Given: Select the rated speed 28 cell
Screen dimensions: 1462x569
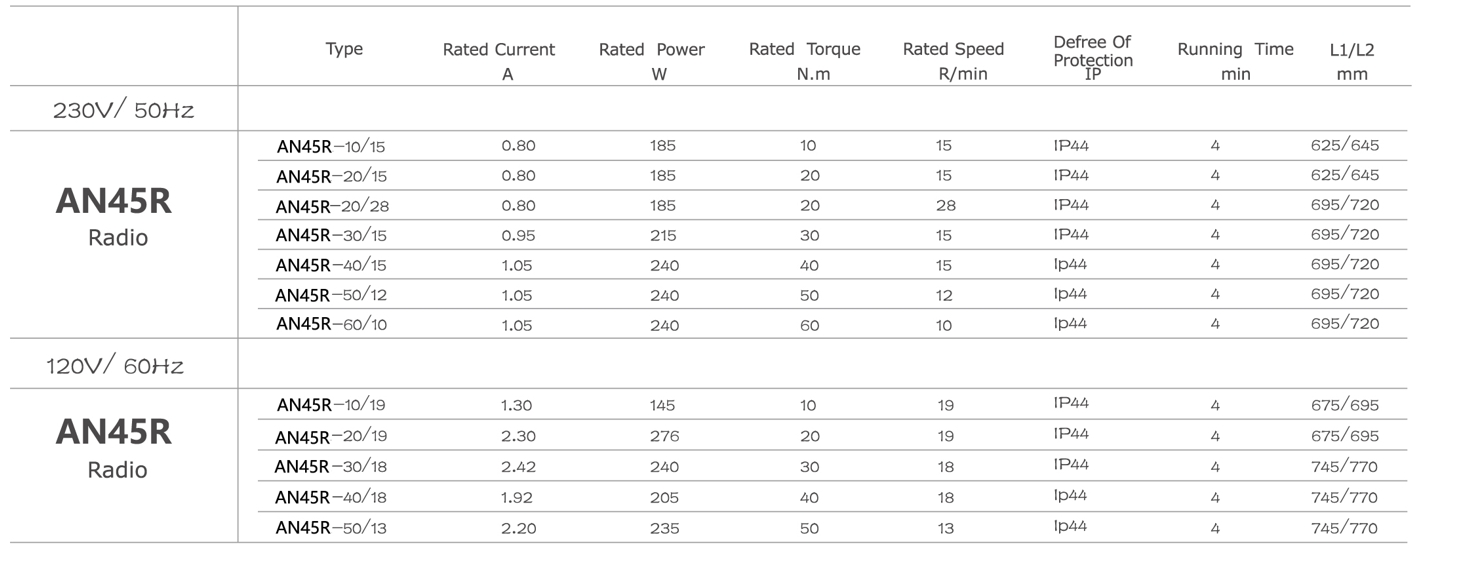Looking at the screenshot, I should (946, 206).
